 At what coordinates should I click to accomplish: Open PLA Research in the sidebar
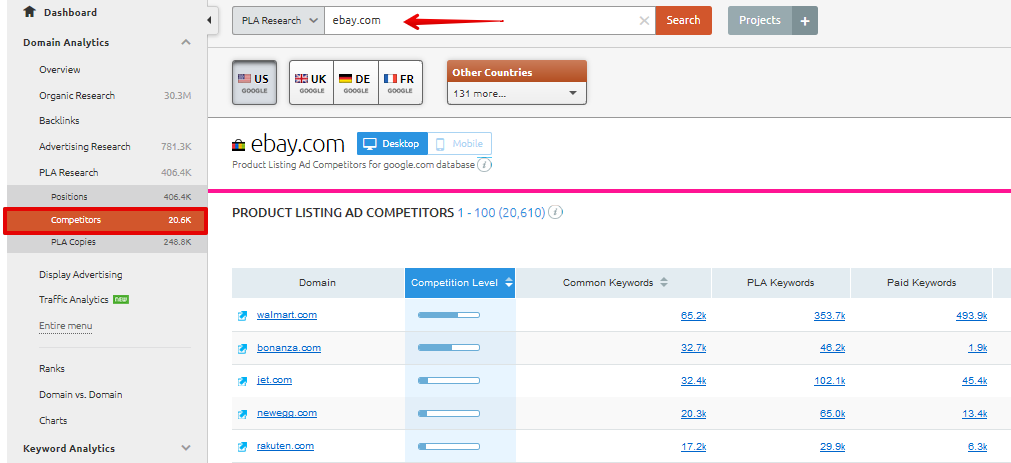pos(68,172)
